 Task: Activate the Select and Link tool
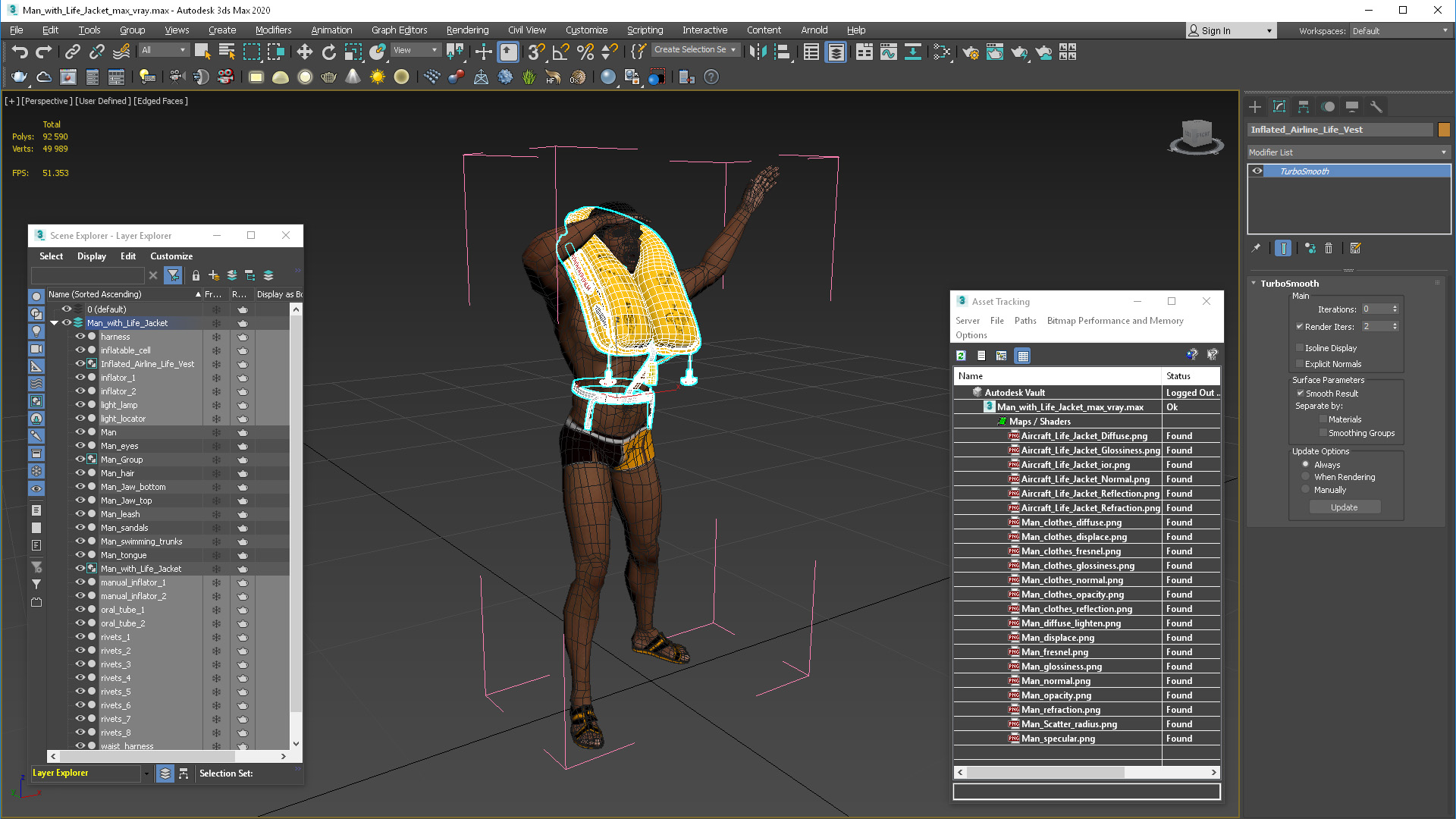(x=72, y=52)
